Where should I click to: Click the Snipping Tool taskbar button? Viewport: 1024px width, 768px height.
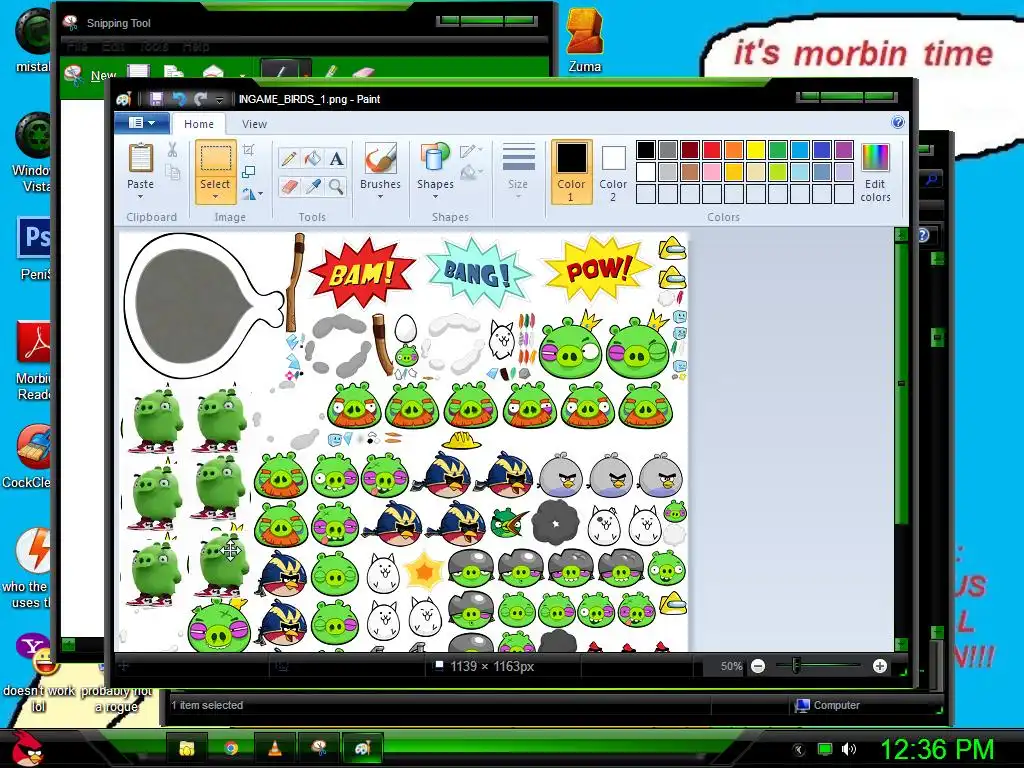coord(319,748)
